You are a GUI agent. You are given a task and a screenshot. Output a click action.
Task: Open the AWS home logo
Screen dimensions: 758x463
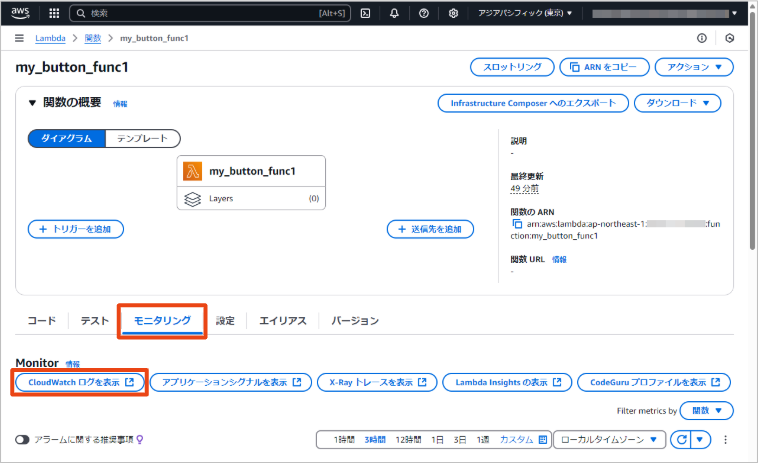pos(20,13)
